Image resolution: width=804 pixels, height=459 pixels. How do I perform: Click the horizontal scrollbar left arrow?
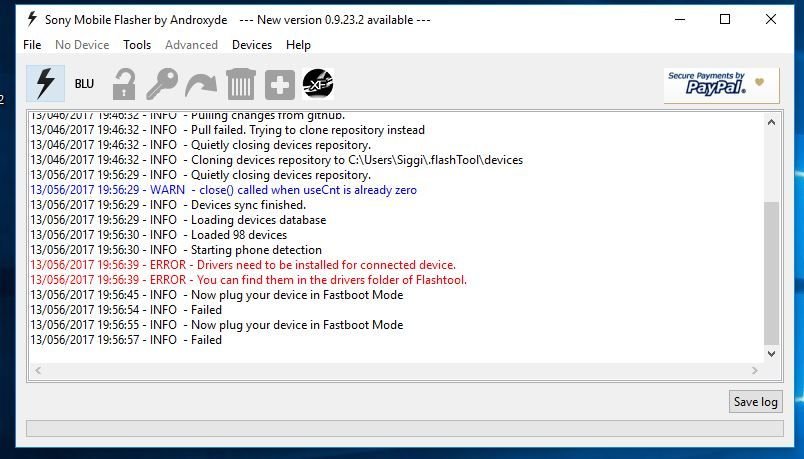[x=38, y=370]
